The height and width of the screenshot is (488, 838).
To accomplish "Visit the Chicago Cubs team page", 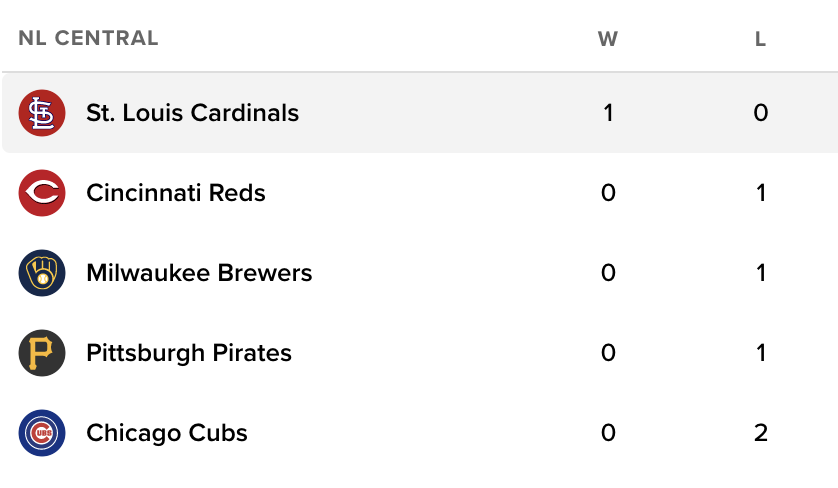I will point(167,433).
